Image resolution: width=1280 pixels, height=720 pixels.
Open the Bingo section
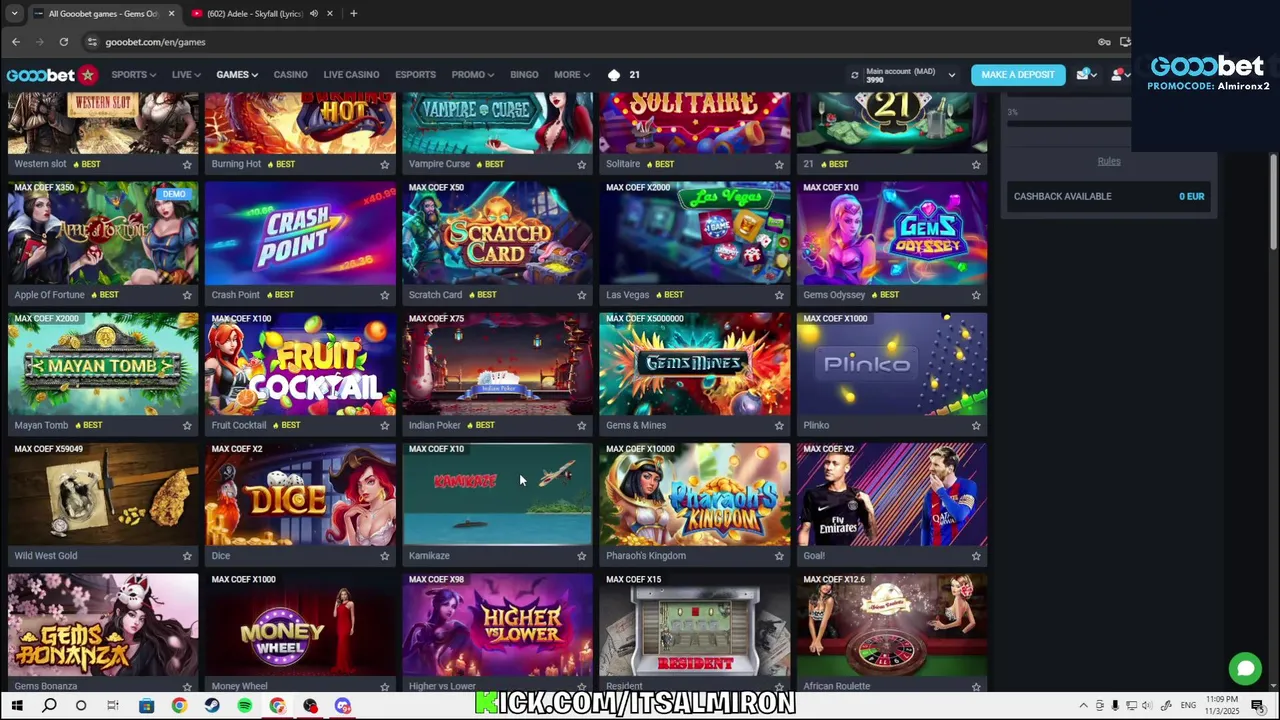point(524,75)
